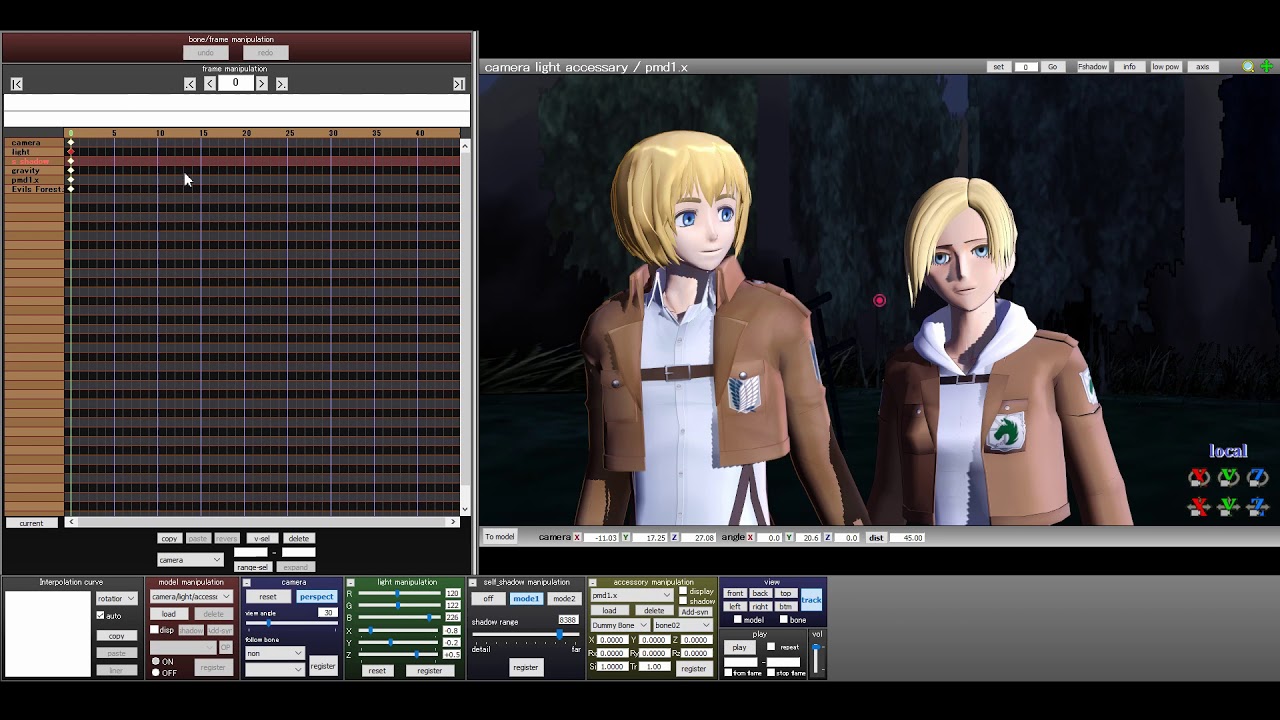Open the camera/light/accessory model dropdown

(191, 597)
